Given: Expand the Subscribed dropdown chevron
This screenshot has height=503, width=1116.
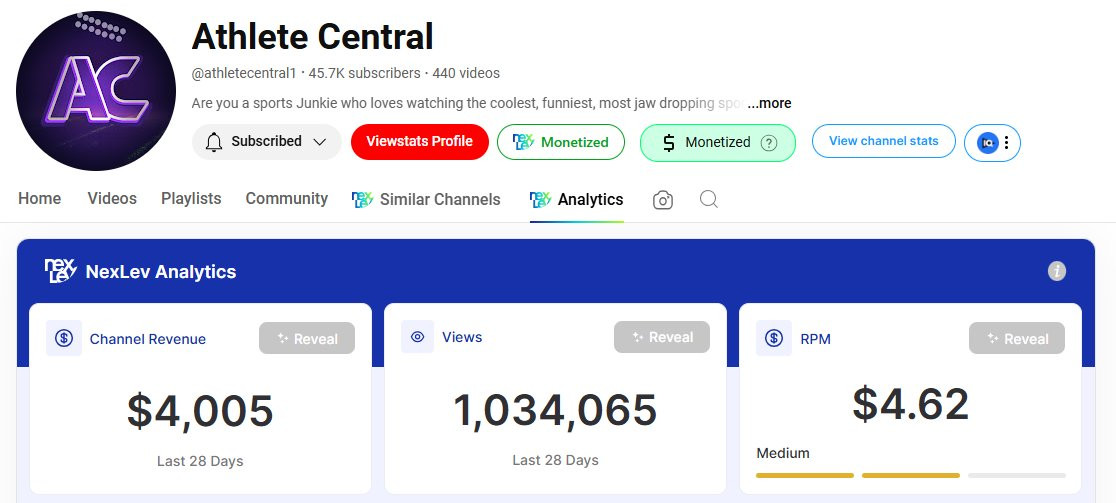Looking at the screenshot, I should (320, 142).
